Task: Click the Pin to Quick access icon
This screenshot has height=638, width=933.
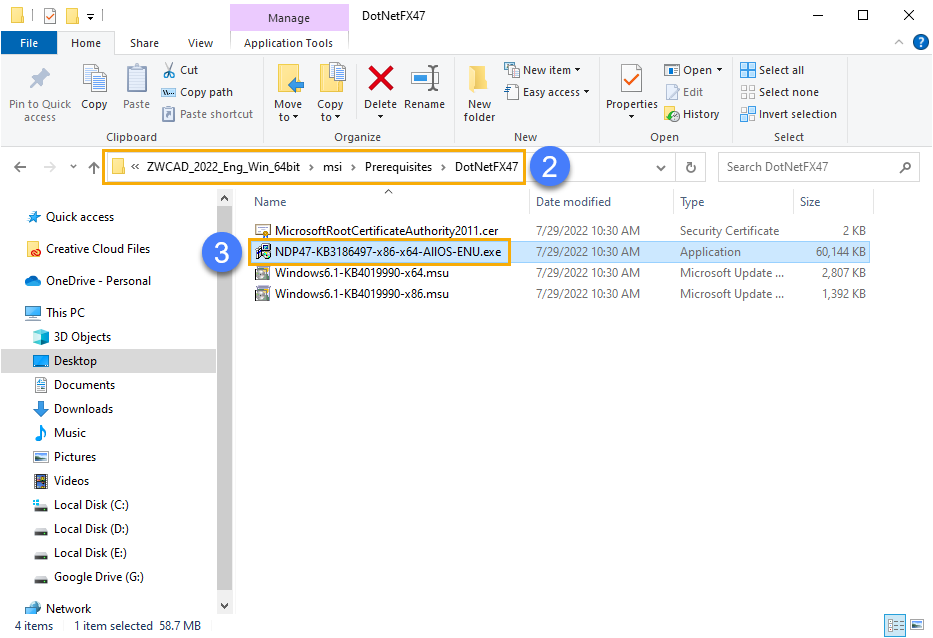Action: tap(40, 79)
